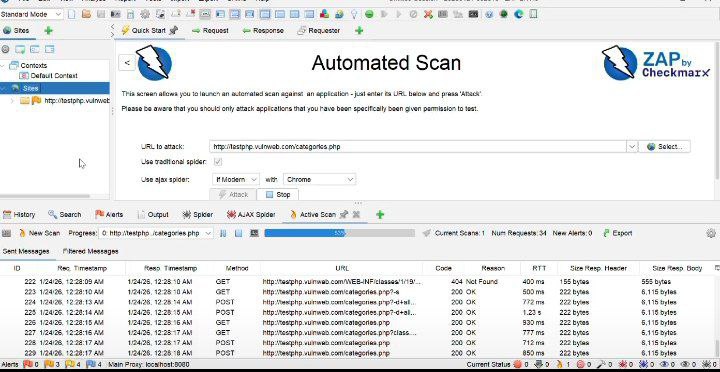Click the stop icon beside the progress selector

[x=238, y=233]
